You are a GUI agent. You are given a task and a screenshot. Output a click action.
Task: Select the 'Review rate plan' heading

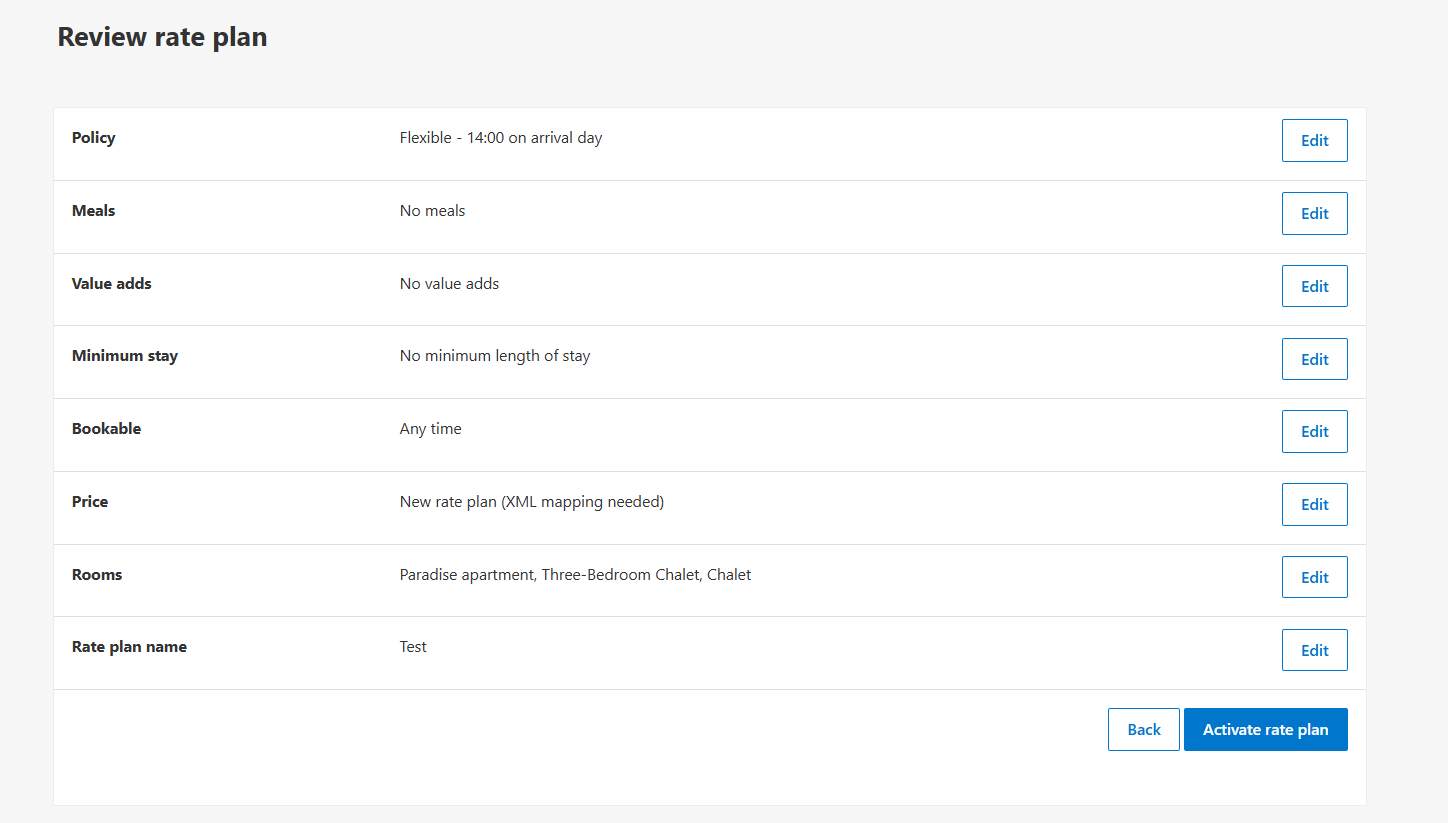(x=162, y=37)
